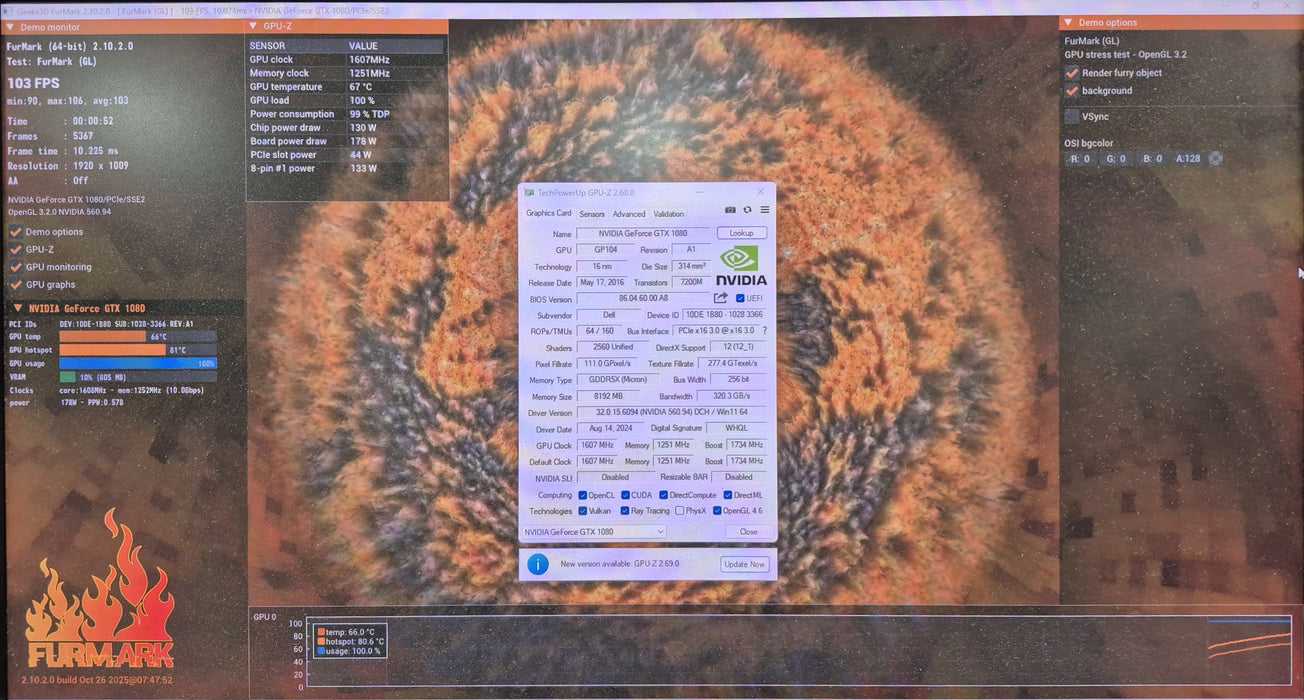Click the R: 0 color value
This screenshot has width=1304, height=700.
coord(1081,158)
